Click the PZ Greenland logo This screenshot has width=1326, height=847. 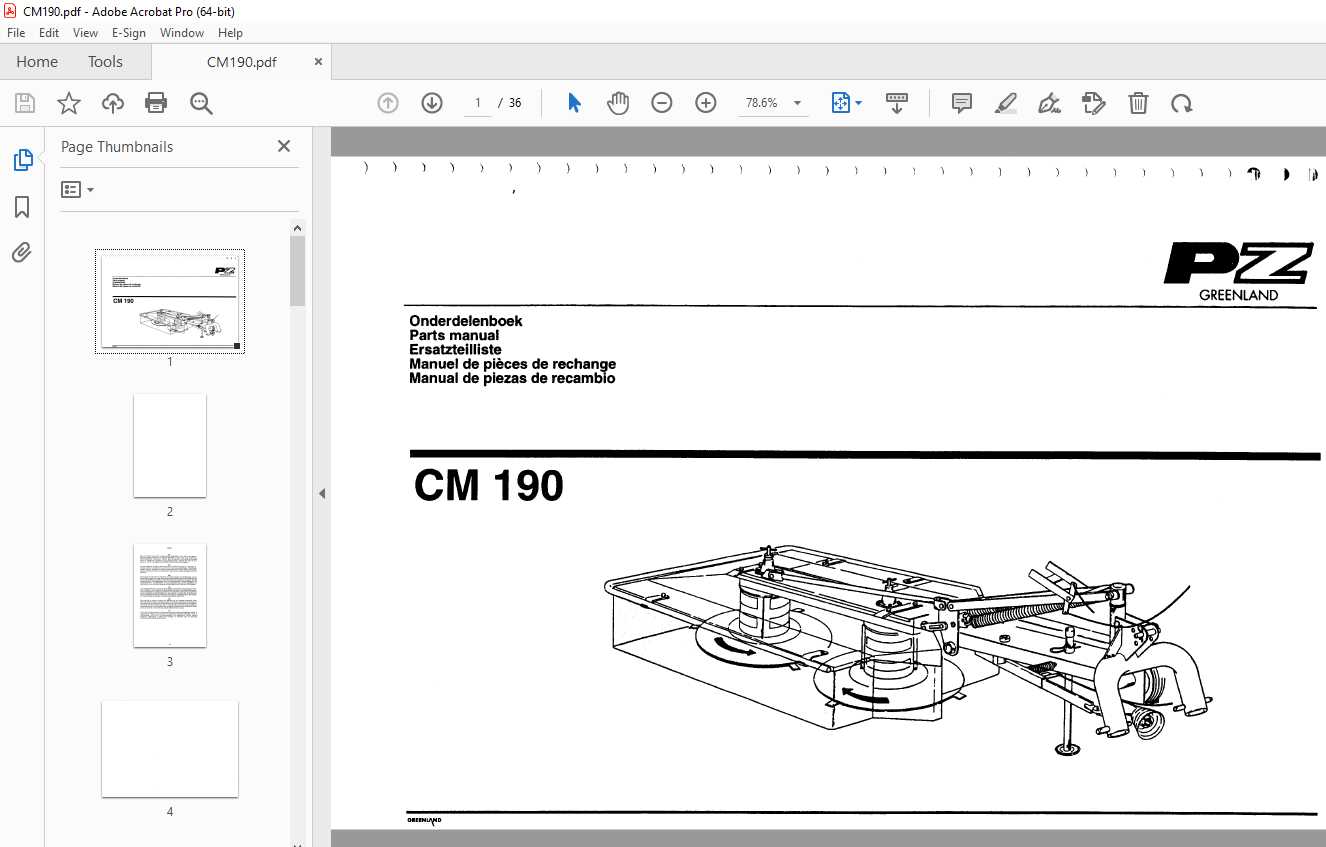point(1238,271)
